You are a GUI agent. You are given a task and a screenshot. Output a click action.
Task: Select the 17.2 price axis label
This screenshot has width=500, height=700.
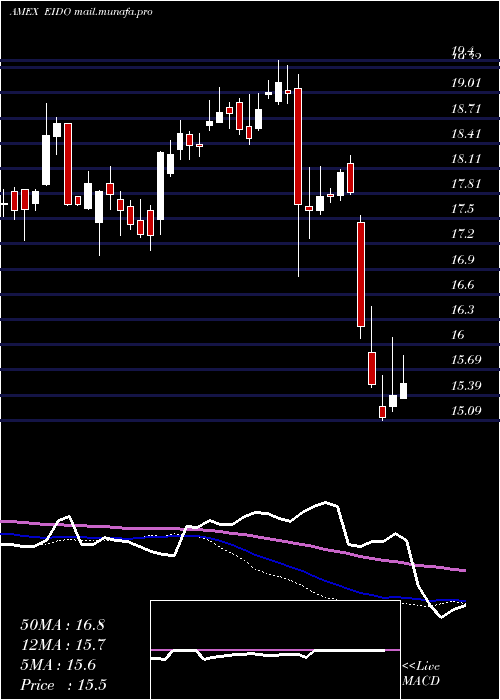click(463, 233)
